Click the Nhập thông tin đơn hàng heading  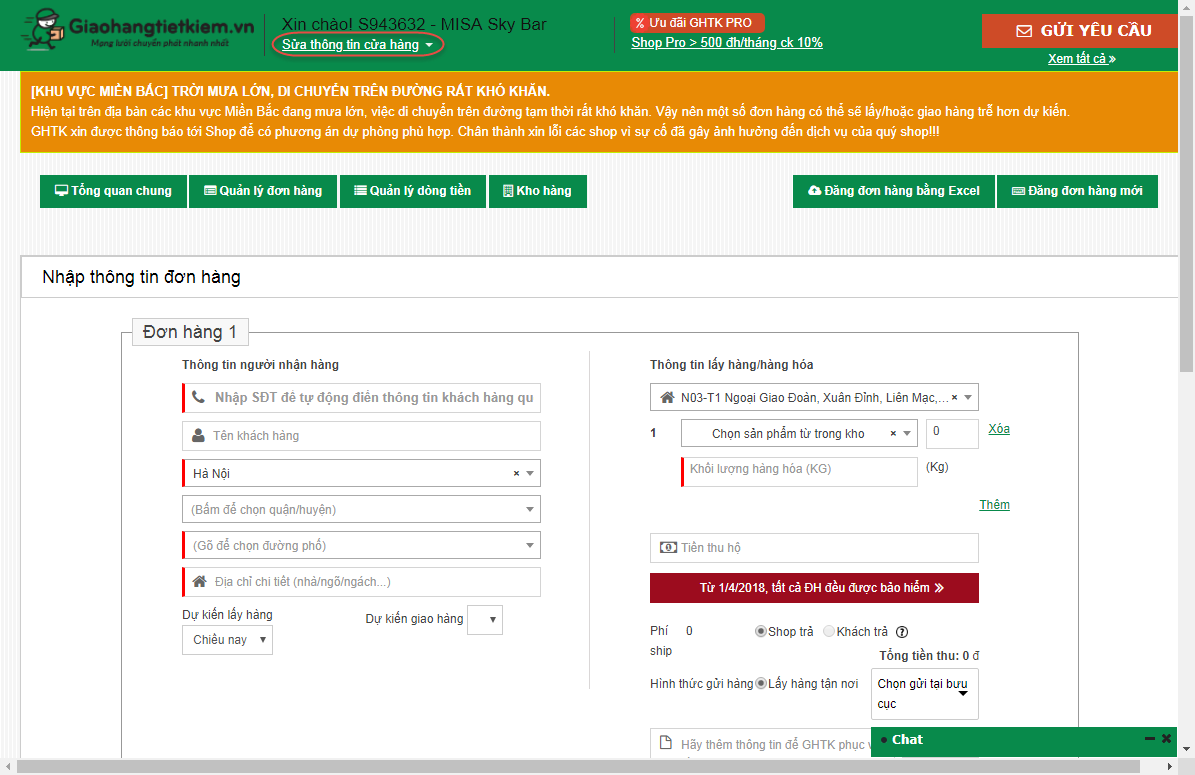point(141,277)
